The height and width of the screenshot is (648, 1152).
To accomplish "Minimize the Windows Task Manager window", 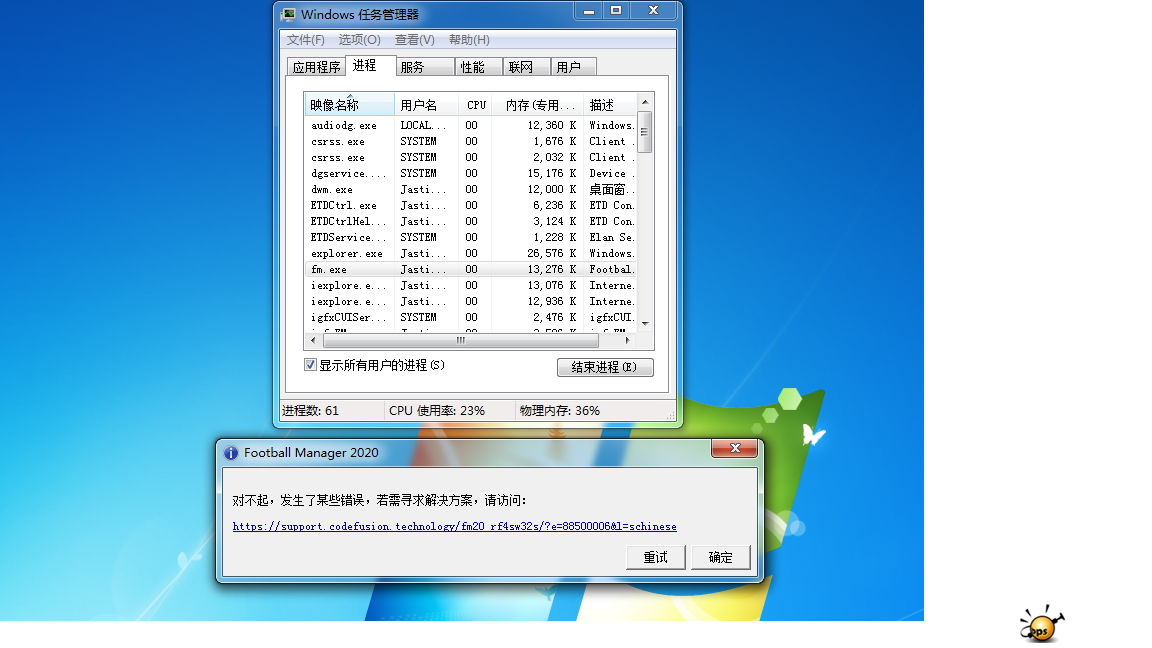I will (588, 11).
